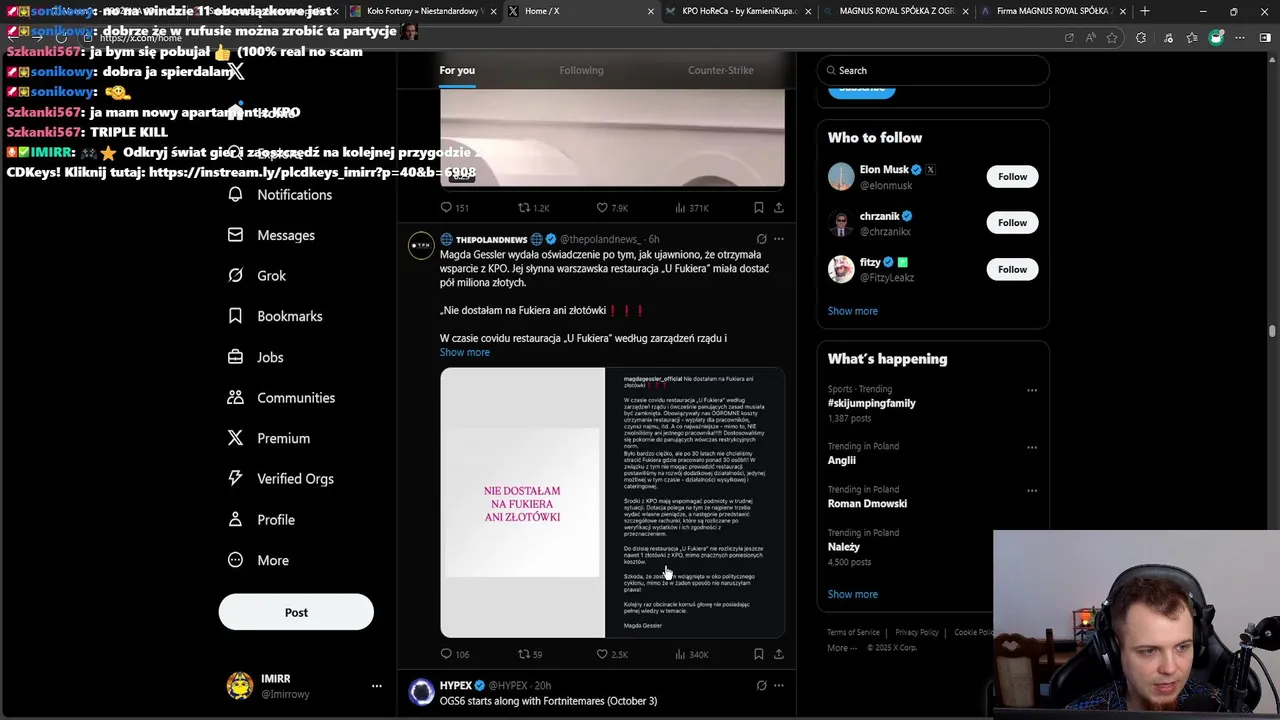Open the Należy trending topic
1280x720 pixels.
tap(843, 547)
